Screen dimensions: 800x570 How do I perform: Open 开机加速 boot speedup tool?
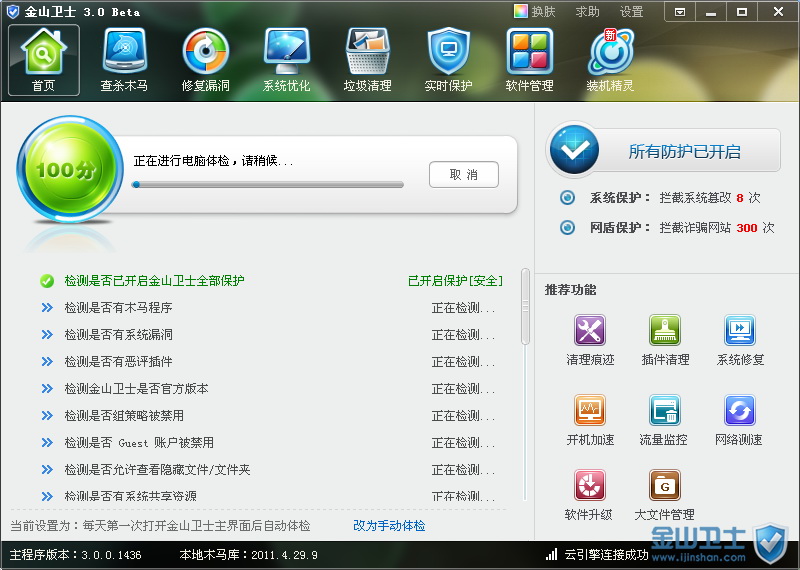590,420
